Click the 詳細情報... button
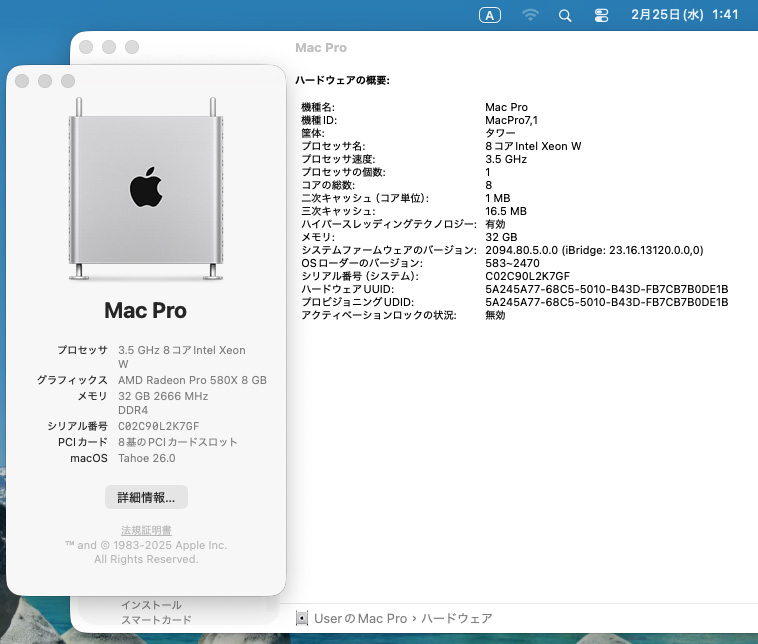 [146, 497]
